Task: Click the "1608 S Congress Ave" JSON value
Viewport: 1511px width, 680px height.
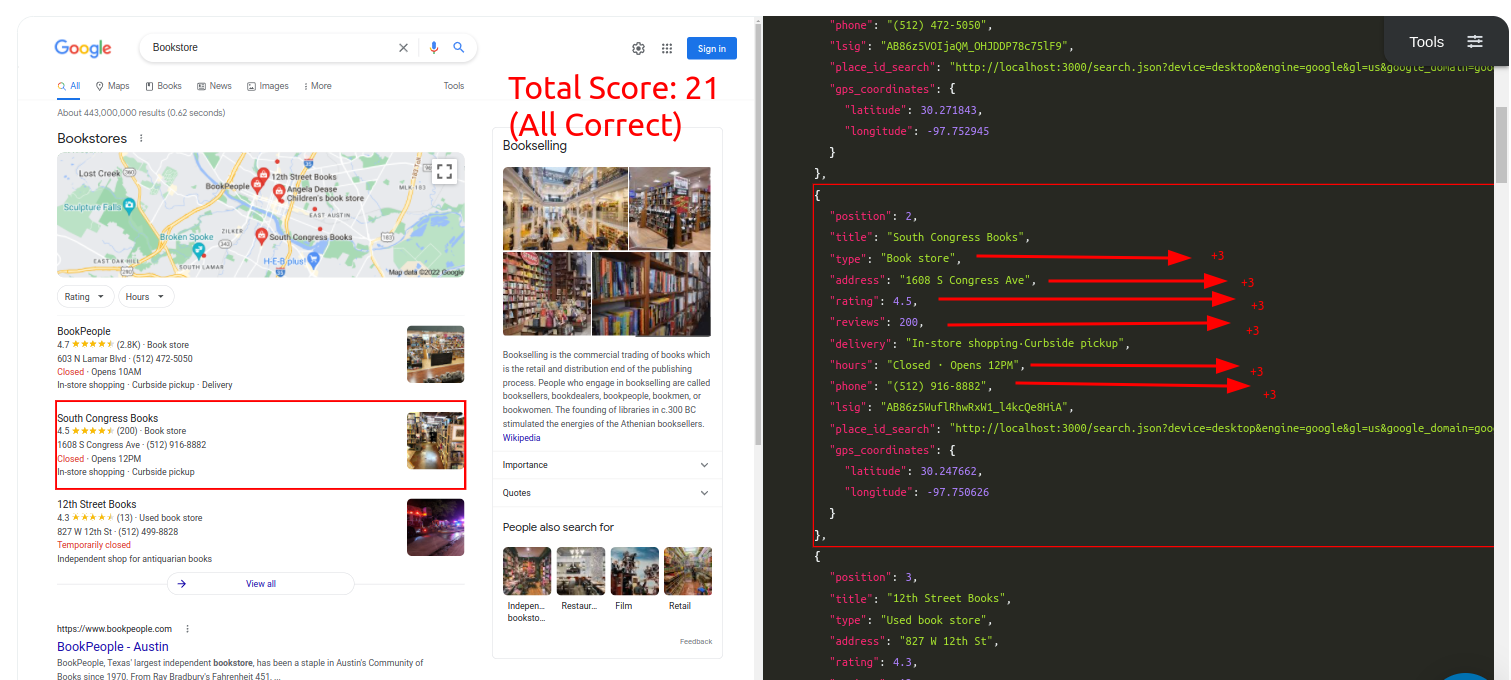Action: tap(967, 280)
